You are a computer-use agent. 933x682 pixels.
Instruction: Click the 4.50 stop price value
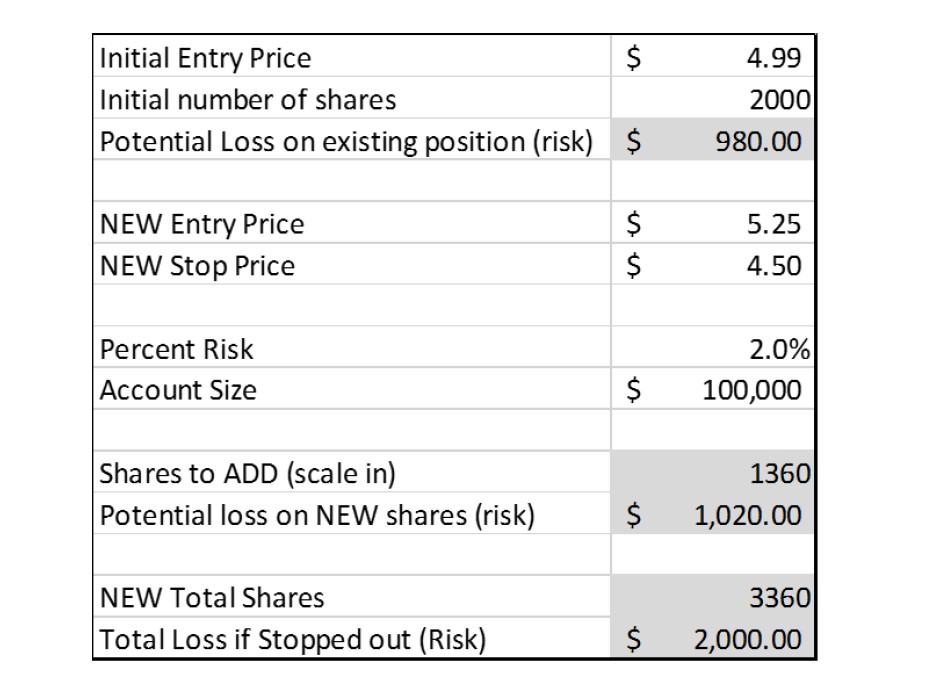(773, 266)
